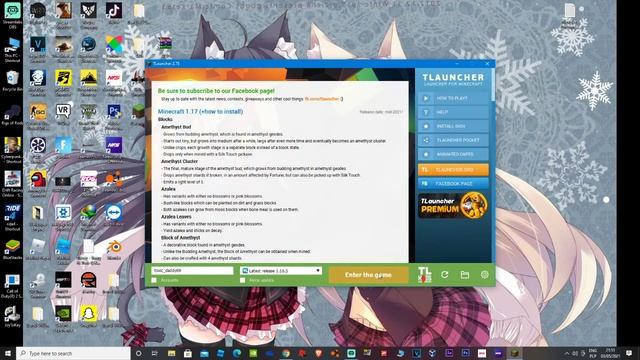This screenshot has height=360, width=640.
Task: Click the TLauncher refresh icon
Action: [444, 275]
